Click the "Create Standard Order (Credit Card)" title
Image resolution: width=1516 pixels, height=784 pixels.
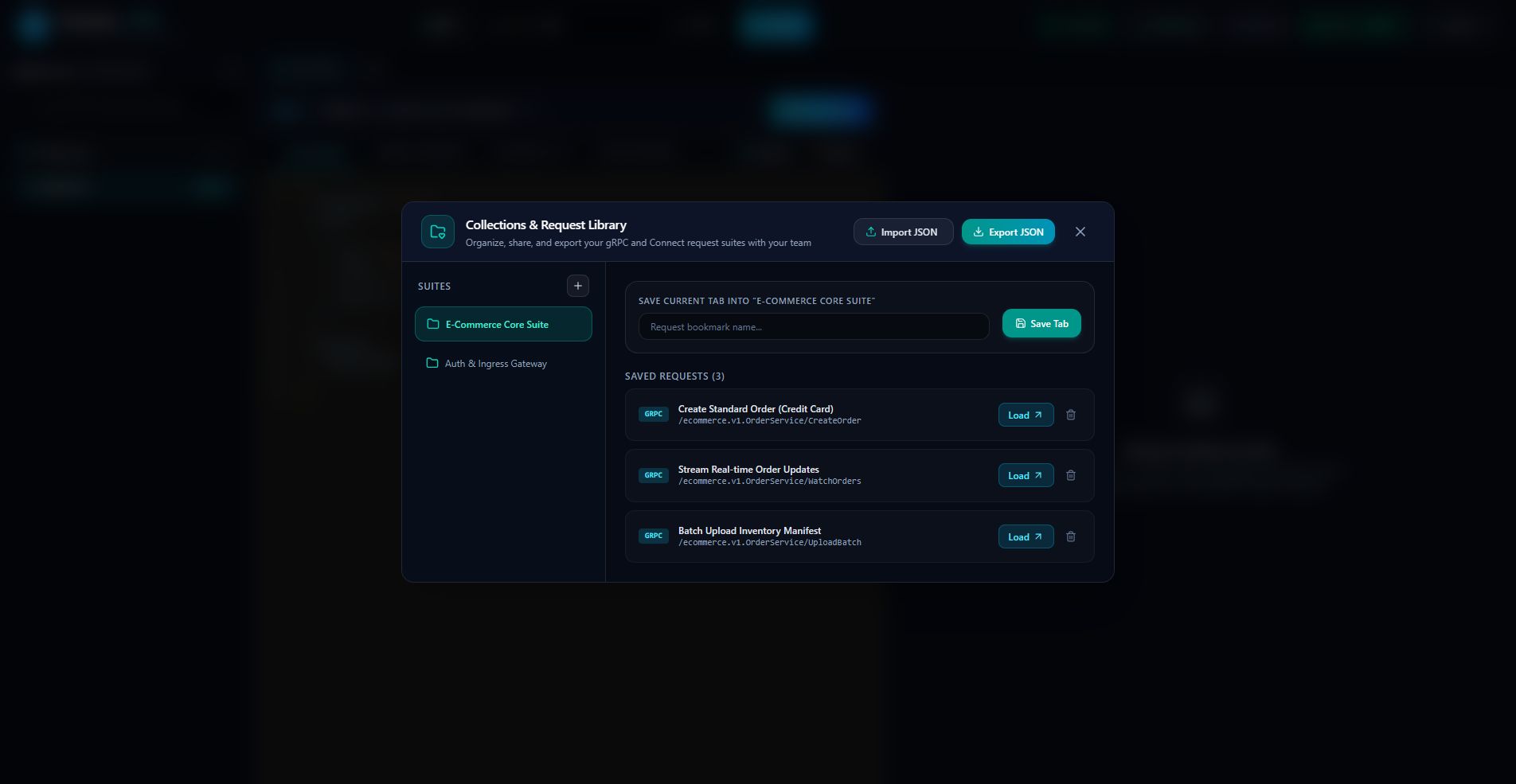(x=756, y=408)
